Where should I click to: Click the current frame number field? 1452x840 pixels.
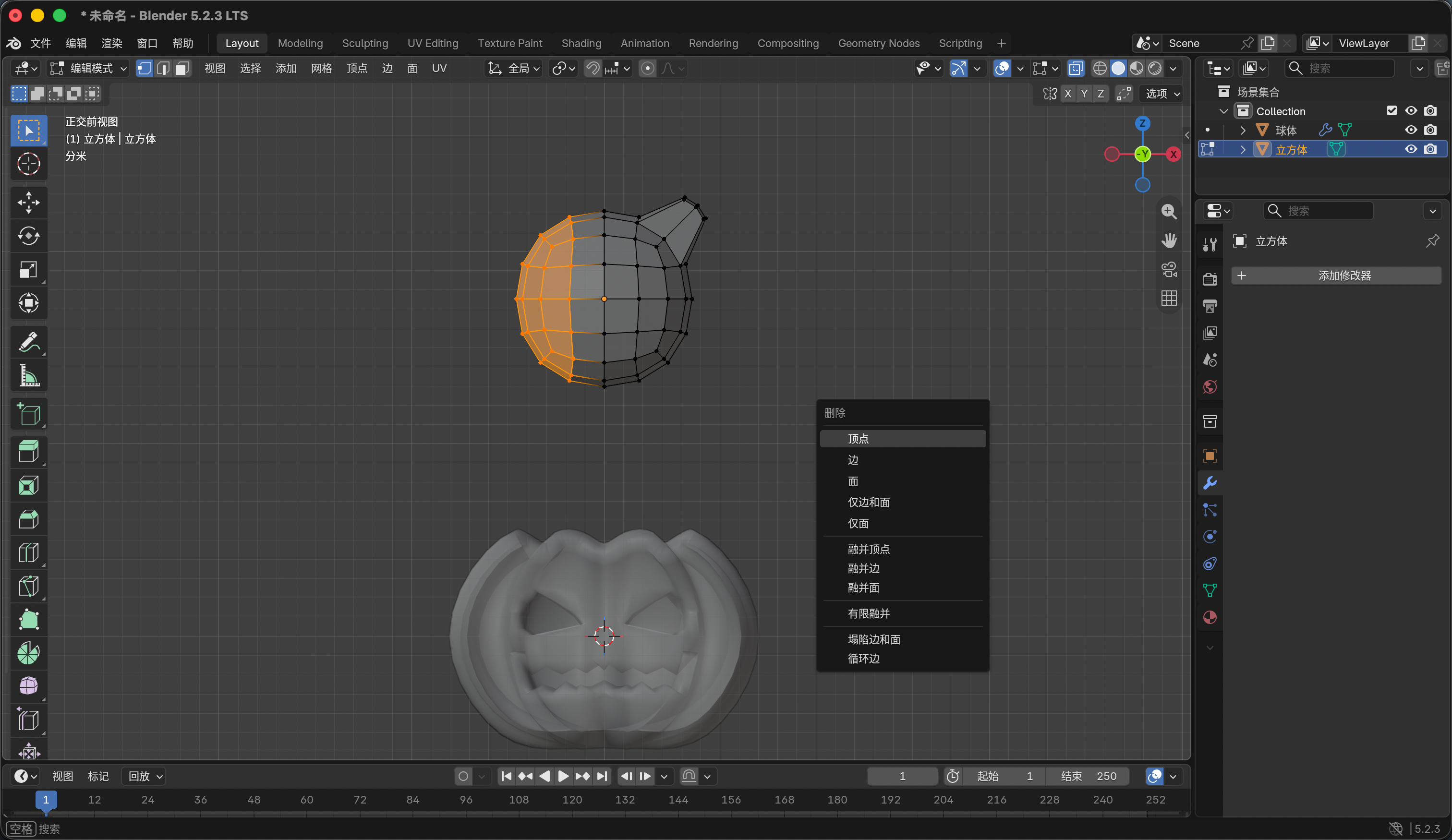tap(902, 776)
